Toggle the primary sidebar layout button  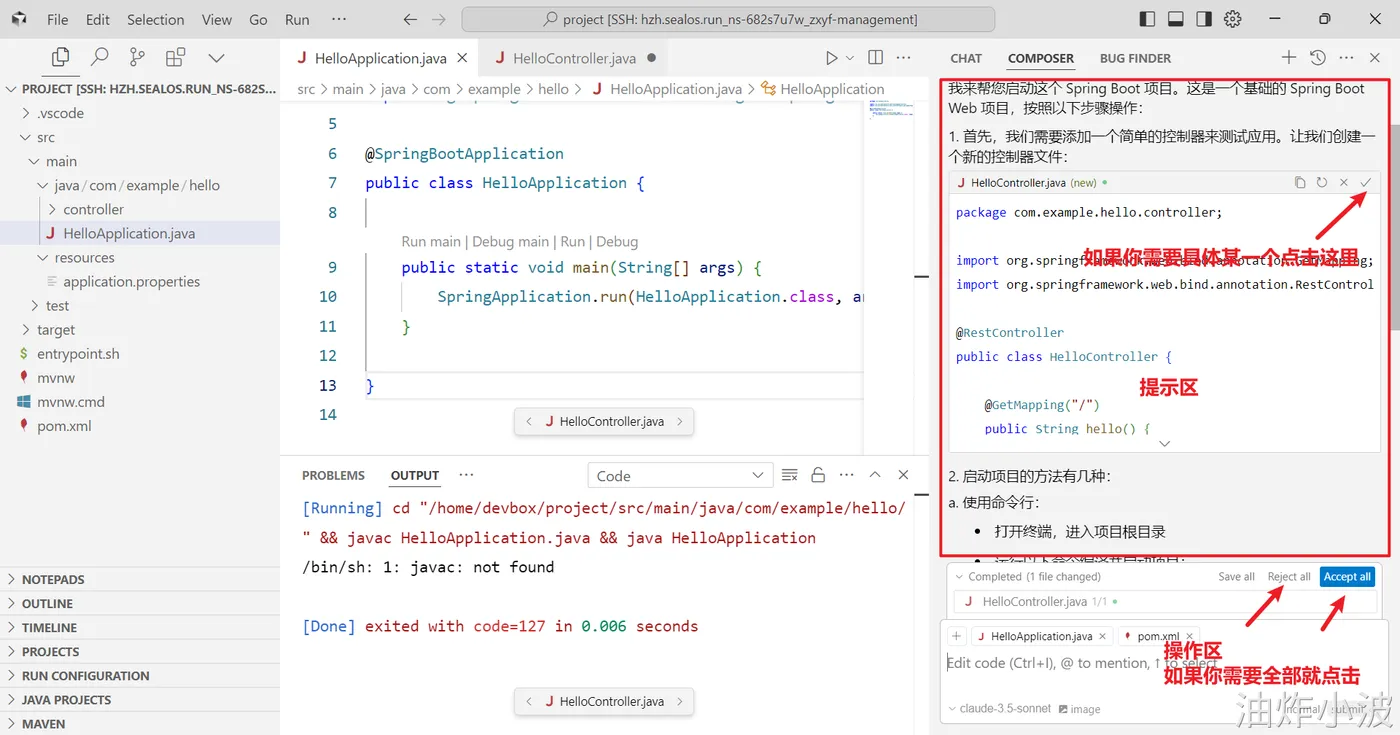click(1147, 19)
